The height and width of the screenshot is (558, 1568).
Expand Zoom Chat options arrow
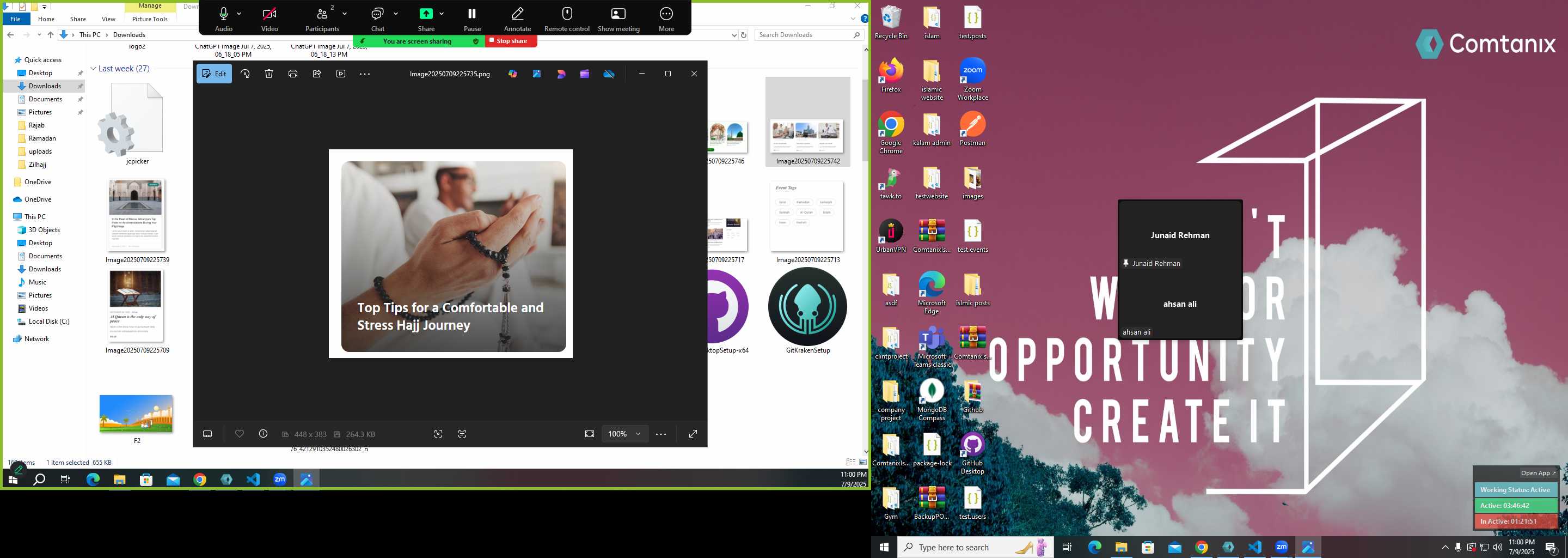click(x=396, y=14)
